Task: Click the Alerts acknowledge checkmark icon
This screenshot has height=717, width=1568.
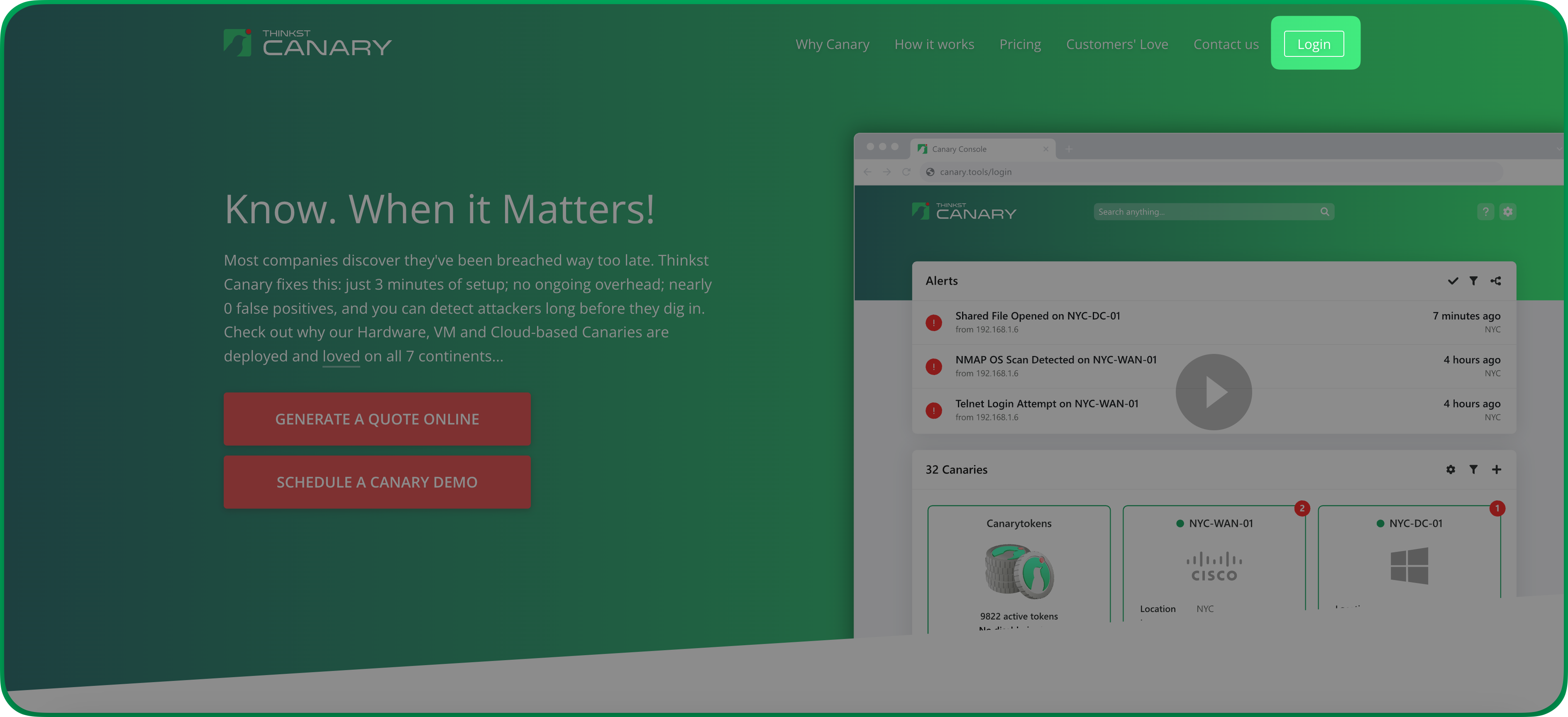Action: pos(1452,280)
